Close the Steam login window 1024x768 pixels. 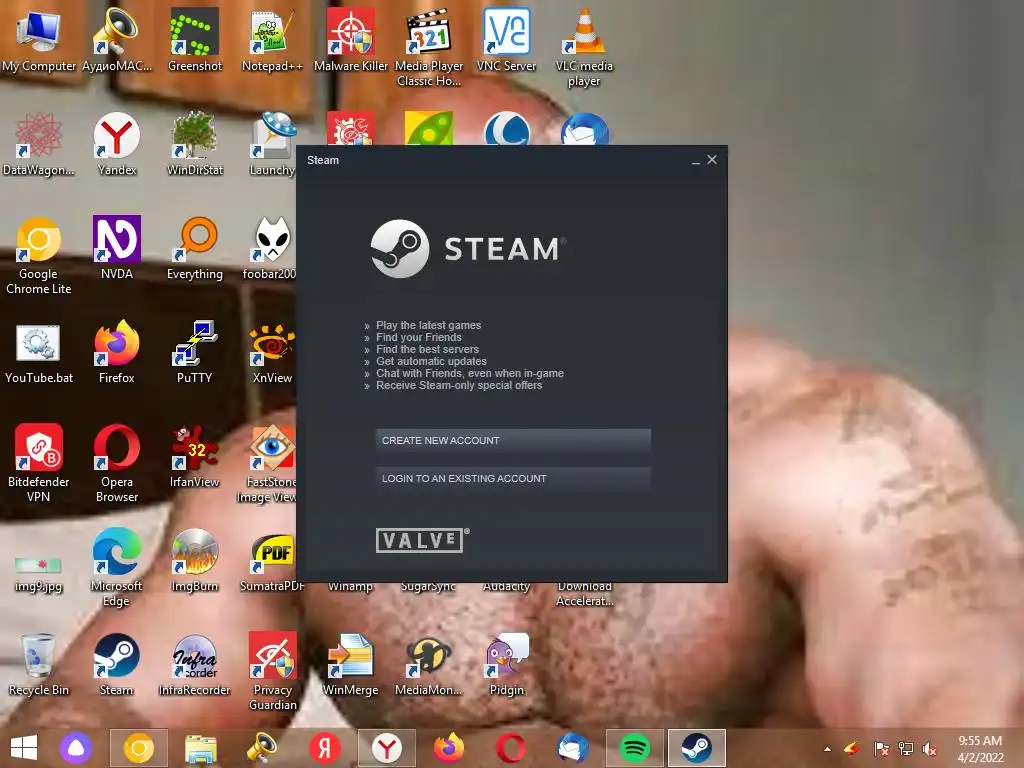click(x=712, y=159)
